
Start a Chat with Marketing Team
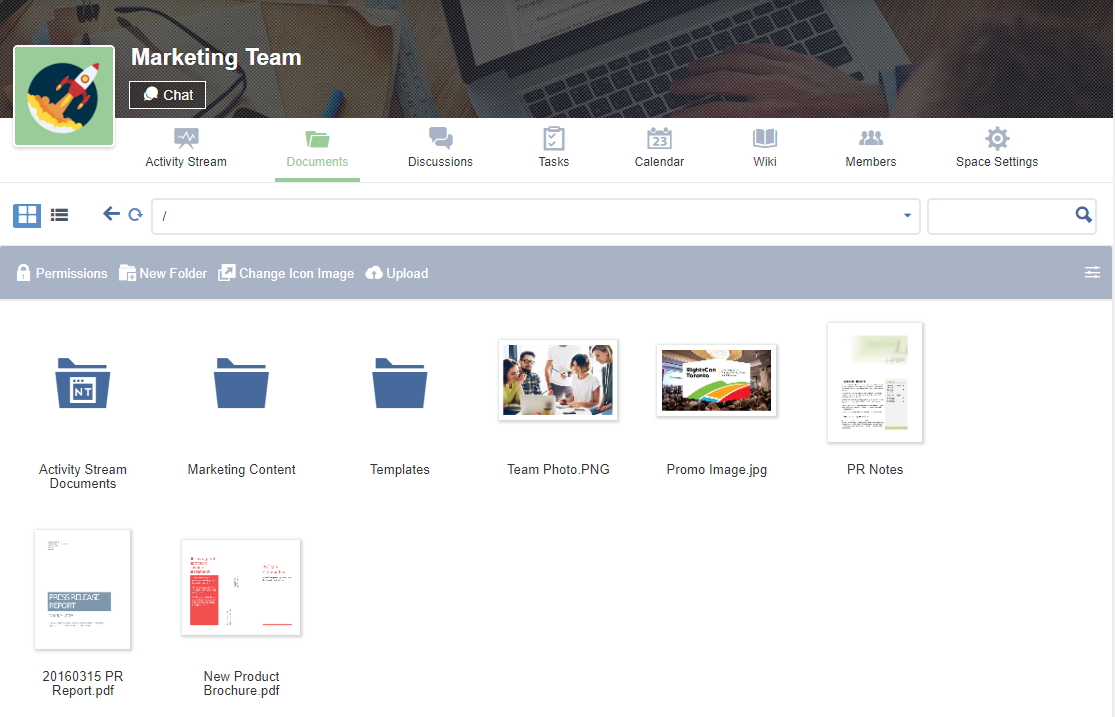pyautogui.click(x=168, y=95)
